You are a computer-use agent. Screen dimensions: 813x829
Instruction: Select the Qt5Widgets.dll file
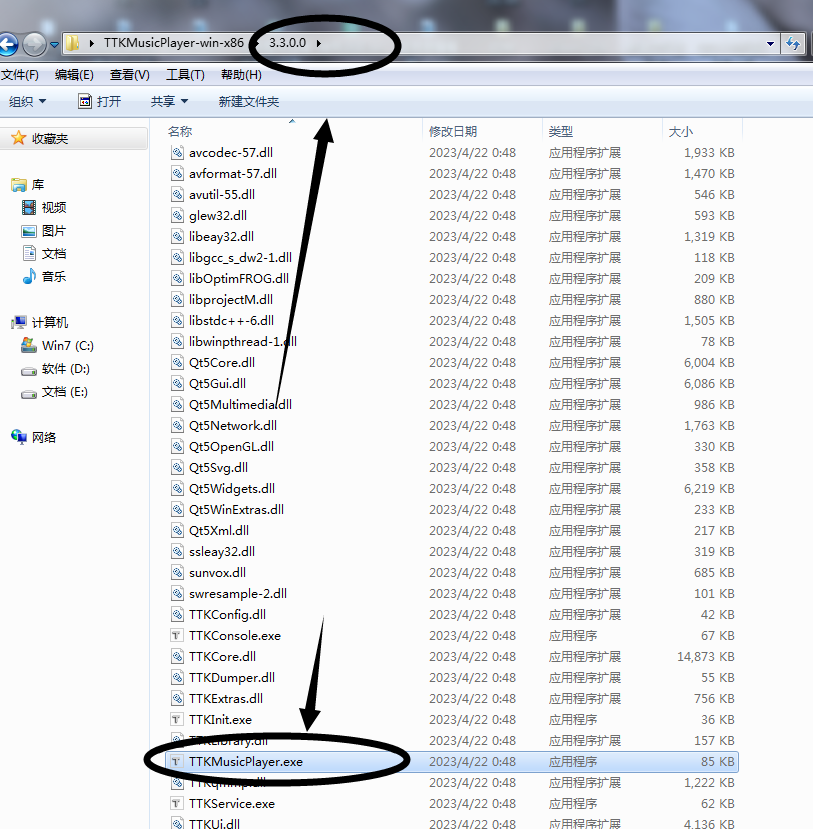(x=232, y=489)
